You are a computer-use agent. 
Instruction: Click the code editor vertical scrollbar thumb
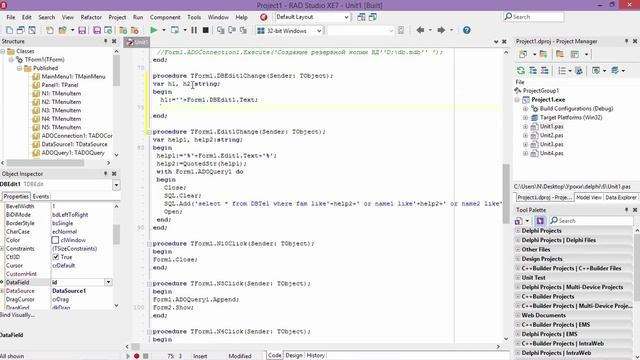pyautogui.click(x=506, y=193)
